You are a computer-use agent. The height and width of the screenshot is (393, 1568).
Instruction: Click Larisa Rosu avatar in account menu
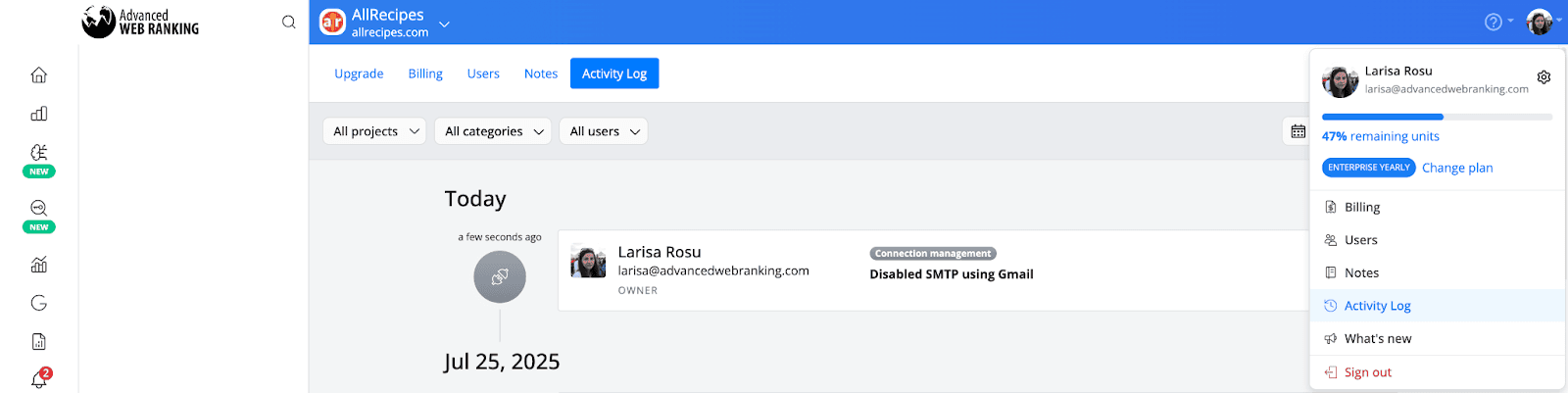click(1340, 81)
